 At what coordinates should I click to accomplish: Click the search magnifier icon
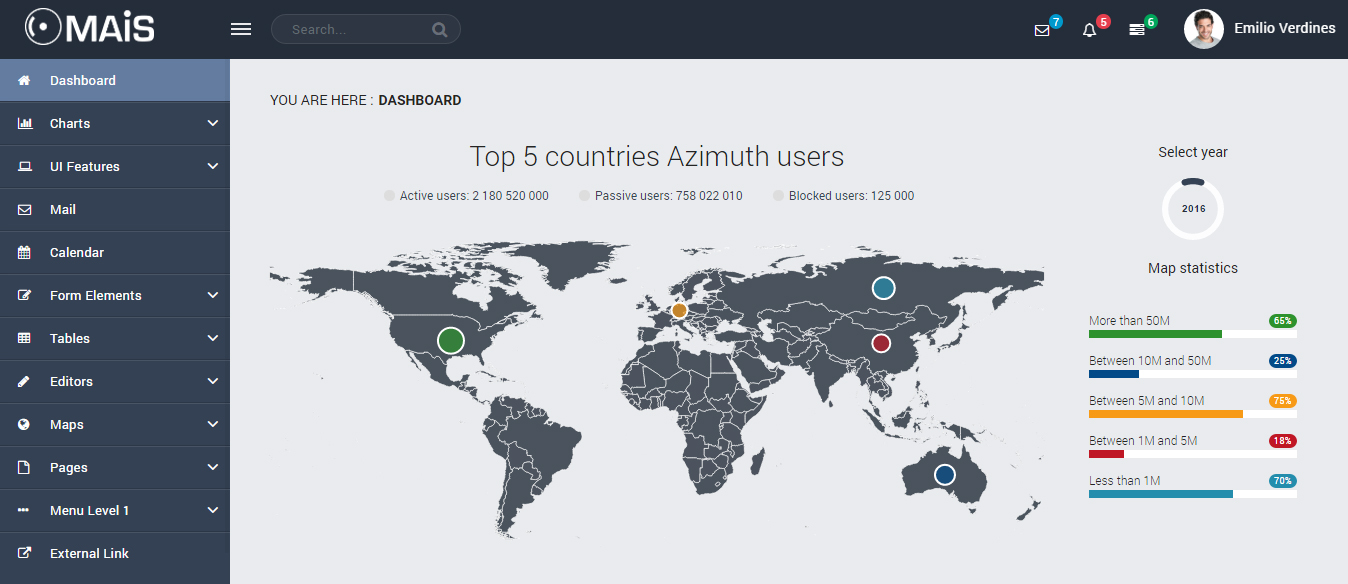click(x=439, y=30)
